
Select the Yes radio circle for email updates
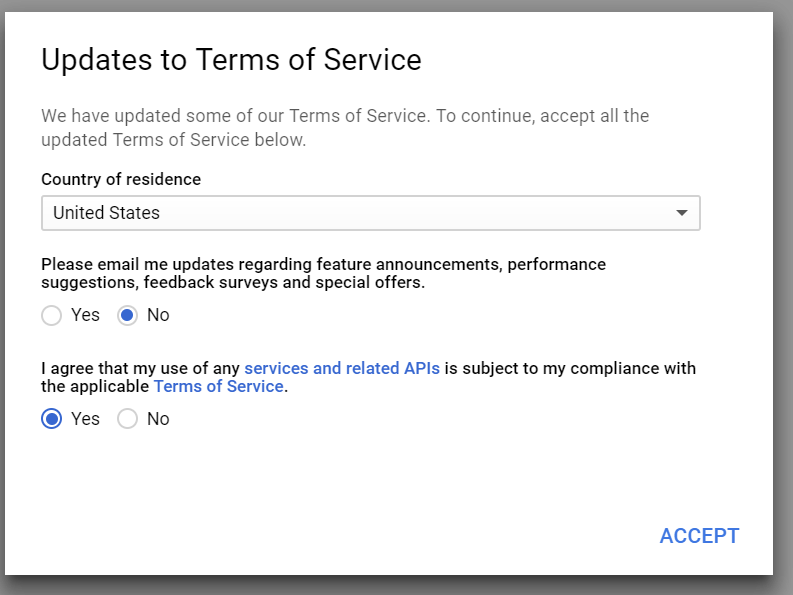coord(51,316)
